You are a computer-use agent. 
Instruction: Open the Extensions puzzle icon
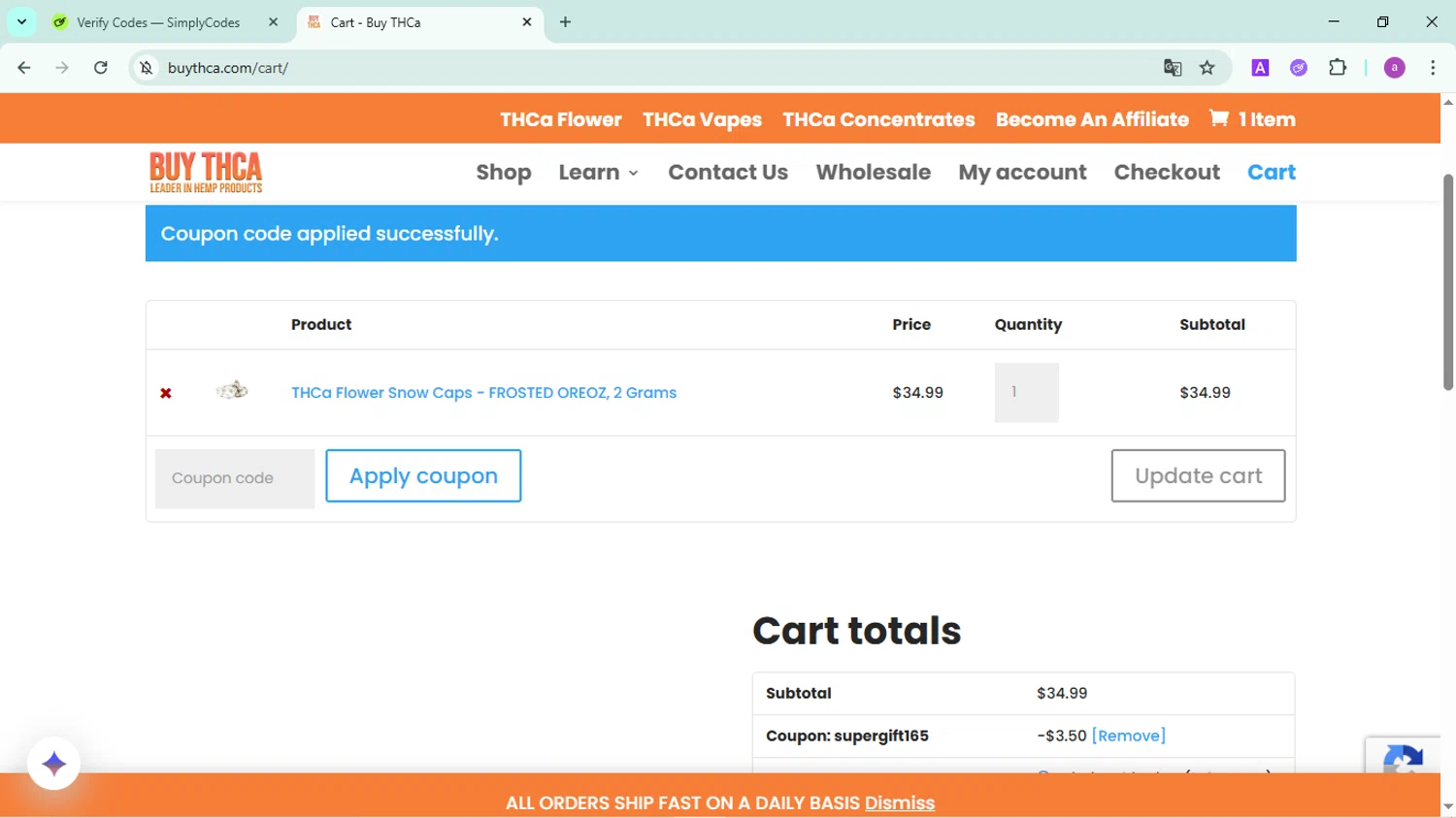[1338, 68]
